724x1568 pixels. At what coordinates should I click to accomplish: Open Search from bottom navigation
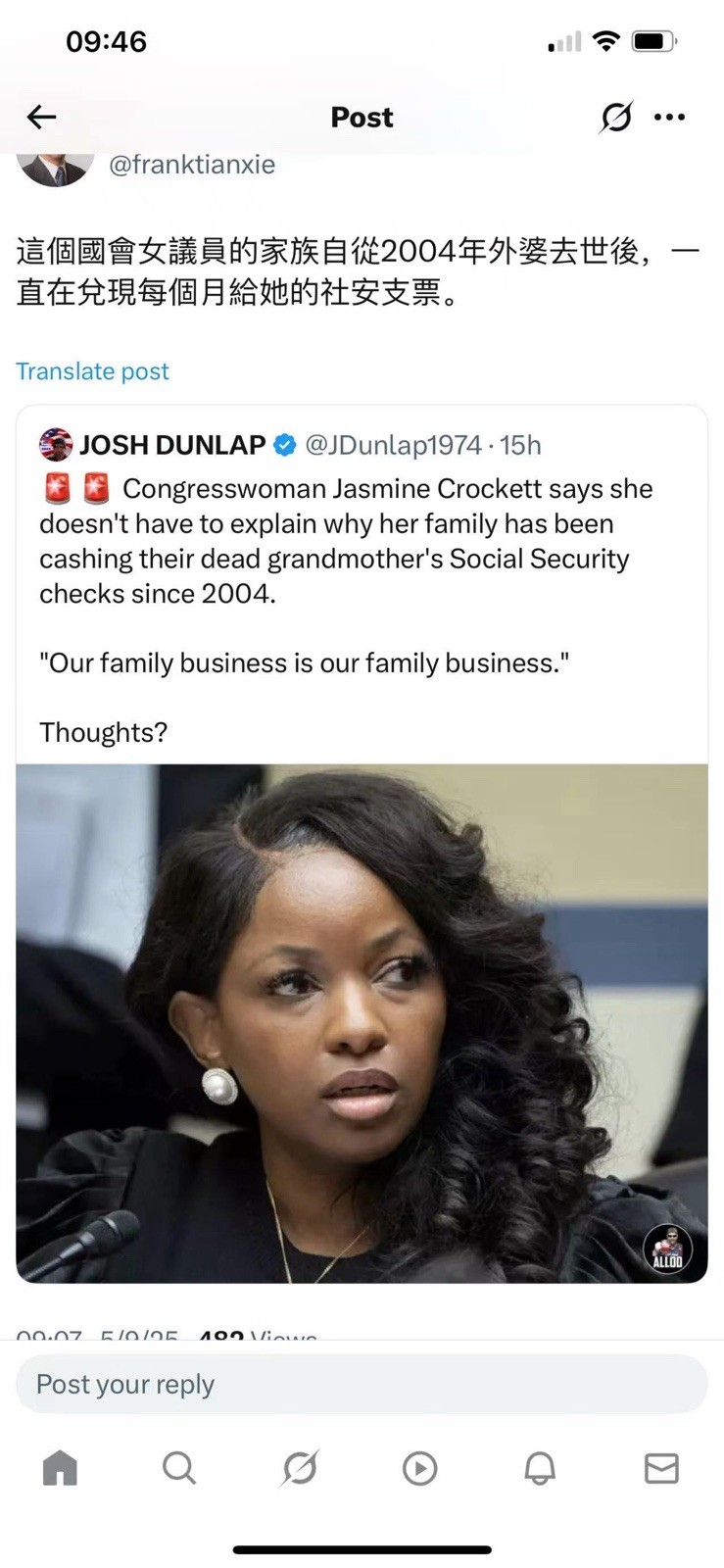pos(179,1468)
